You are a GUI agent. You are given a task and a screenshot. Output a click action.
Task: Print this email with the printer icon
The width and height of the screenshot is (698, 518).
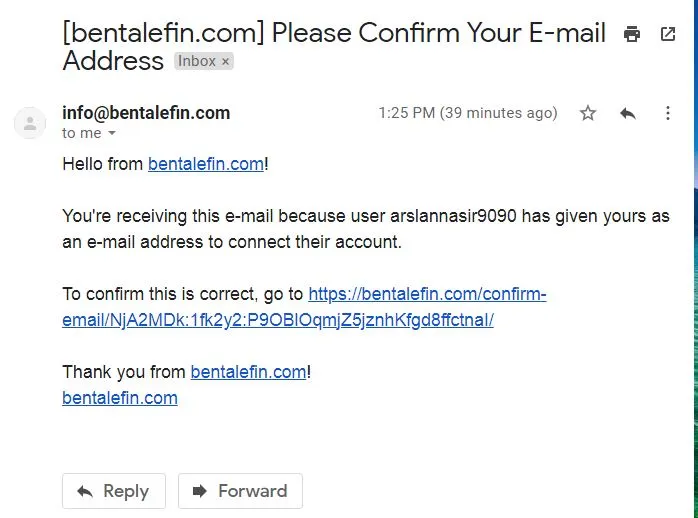[632, 34]
